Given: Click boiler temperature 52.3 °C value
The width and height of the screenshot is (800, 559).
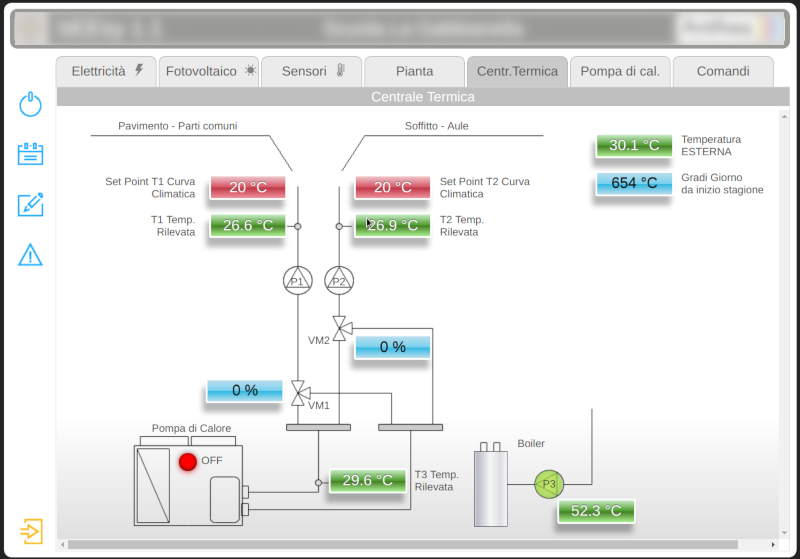Looking at the screenshot, I should point(596,511).
